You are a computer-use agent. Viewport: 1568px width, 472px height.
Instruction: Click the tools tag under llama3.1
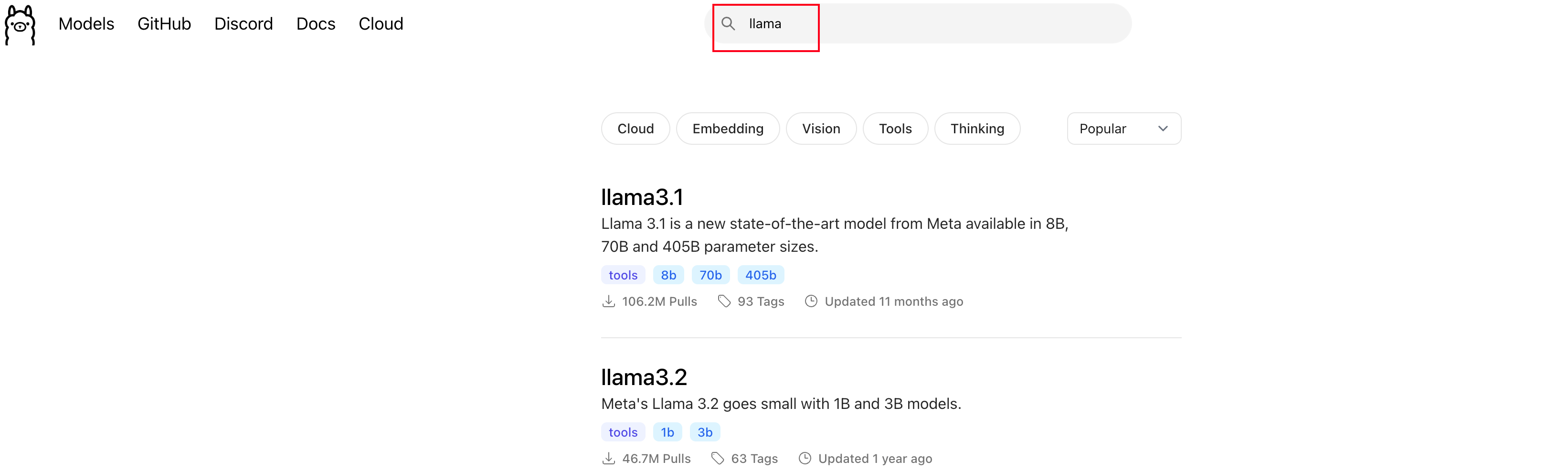623,275
